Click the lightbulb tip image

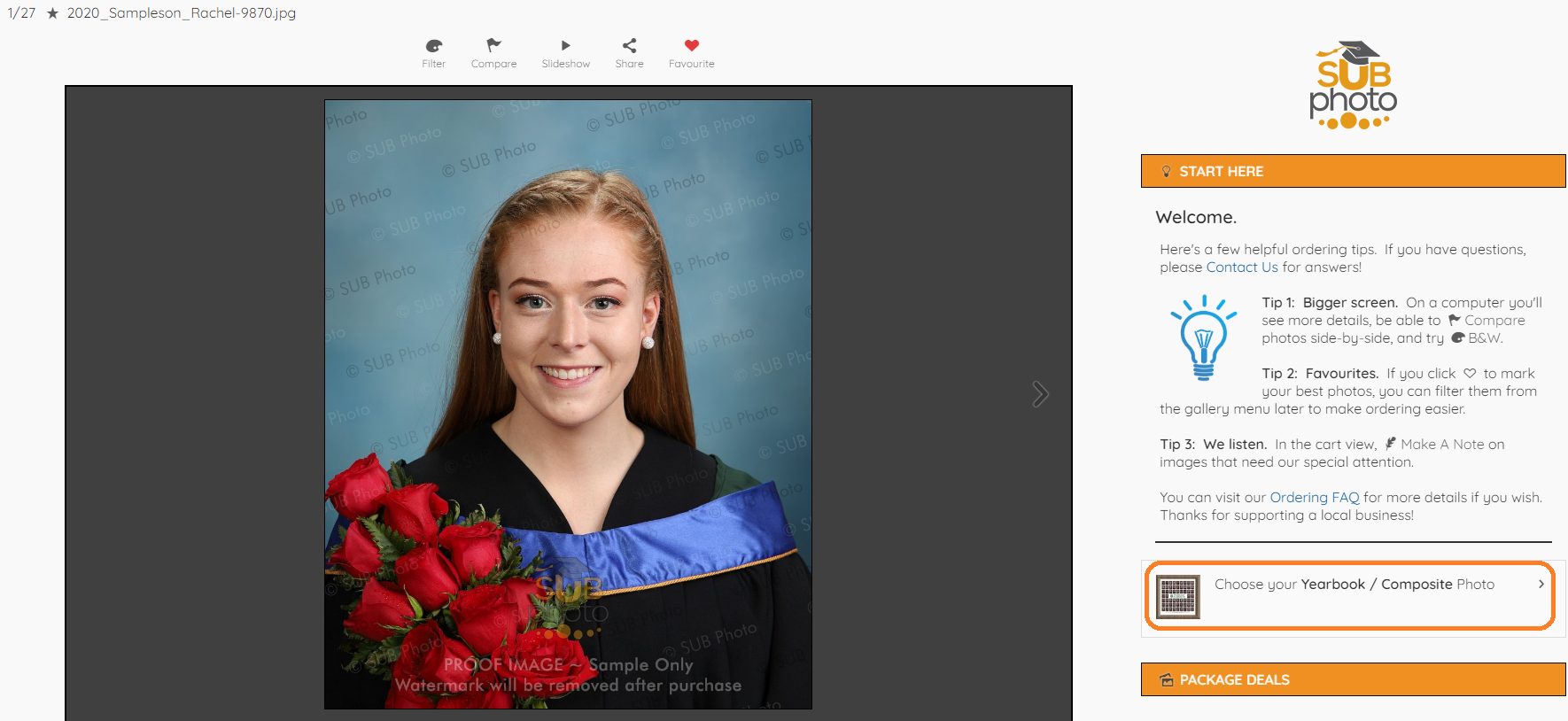tap(1203, 337)
